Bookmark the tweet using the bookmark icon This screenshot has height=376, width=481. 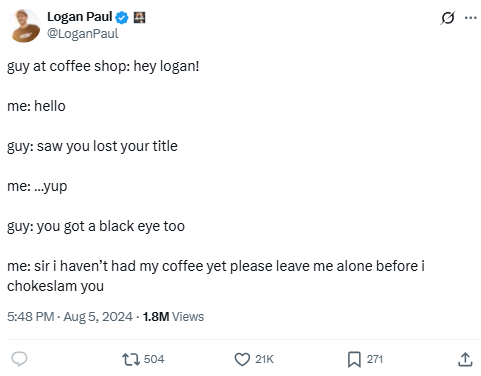[354, 359]
